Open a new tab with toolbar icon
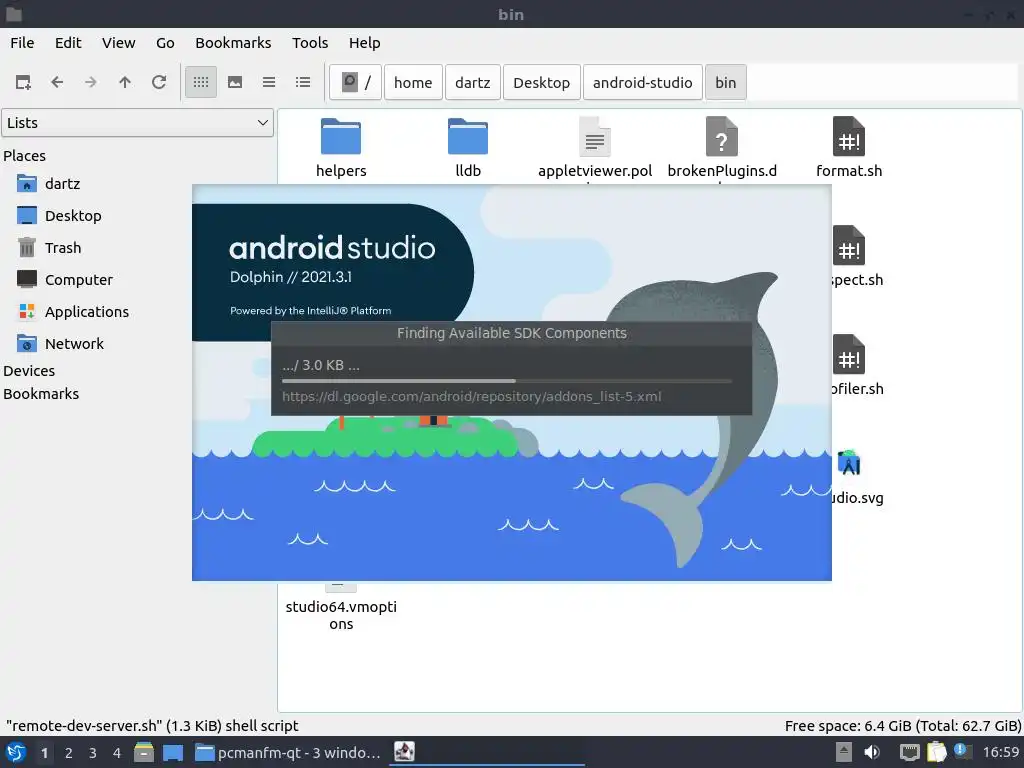Screen dimensions: 1024x768 click(23, 82)
